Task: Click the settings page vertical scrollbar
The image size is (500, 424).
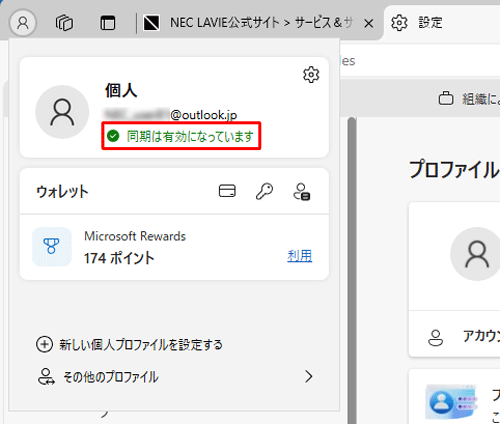Action: (352, 270)
